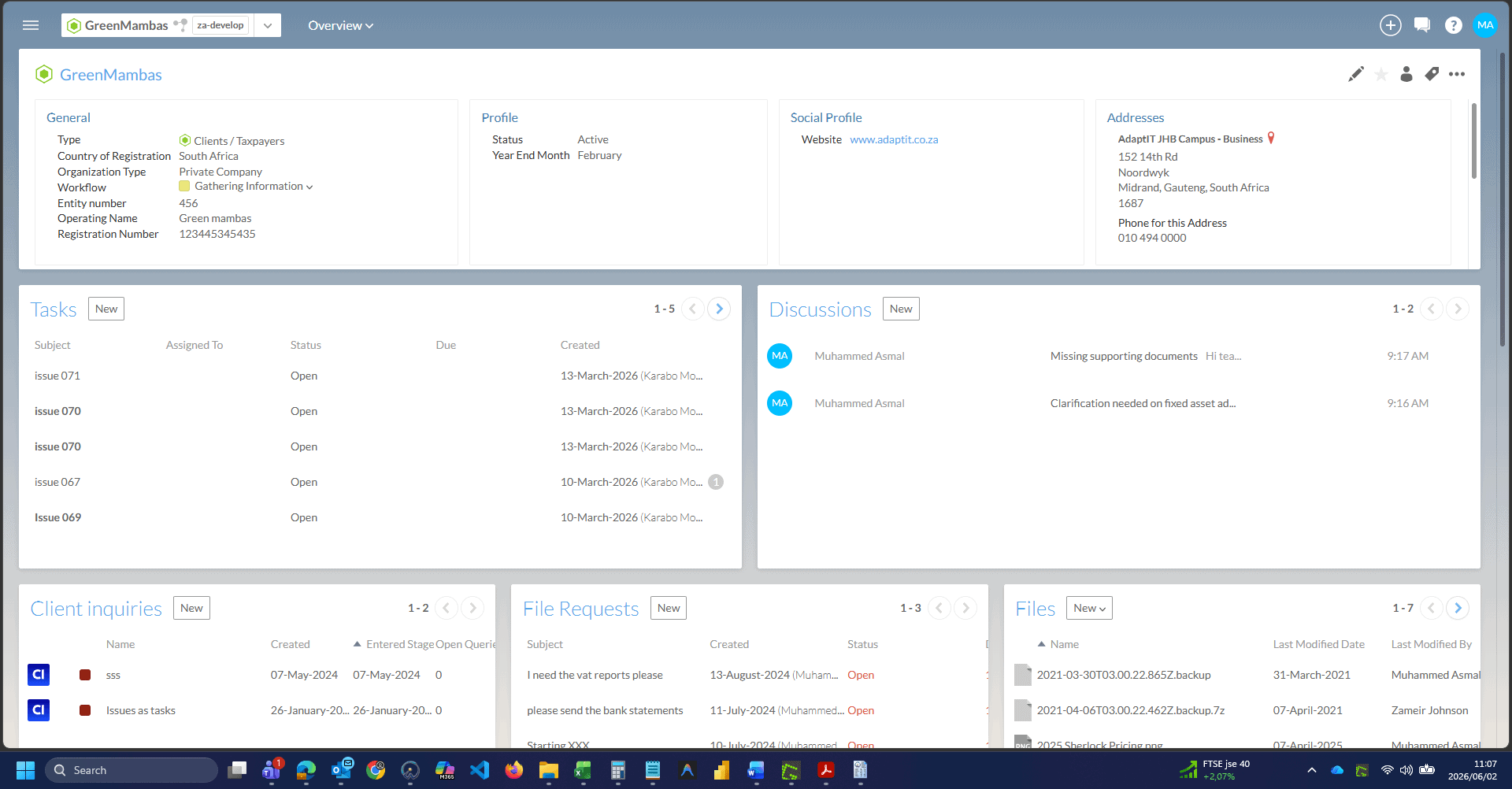Viewport: 1512px width, 789px height.
Task: Click the CI icon for Issues as tasks
Action: pos(39,710)
